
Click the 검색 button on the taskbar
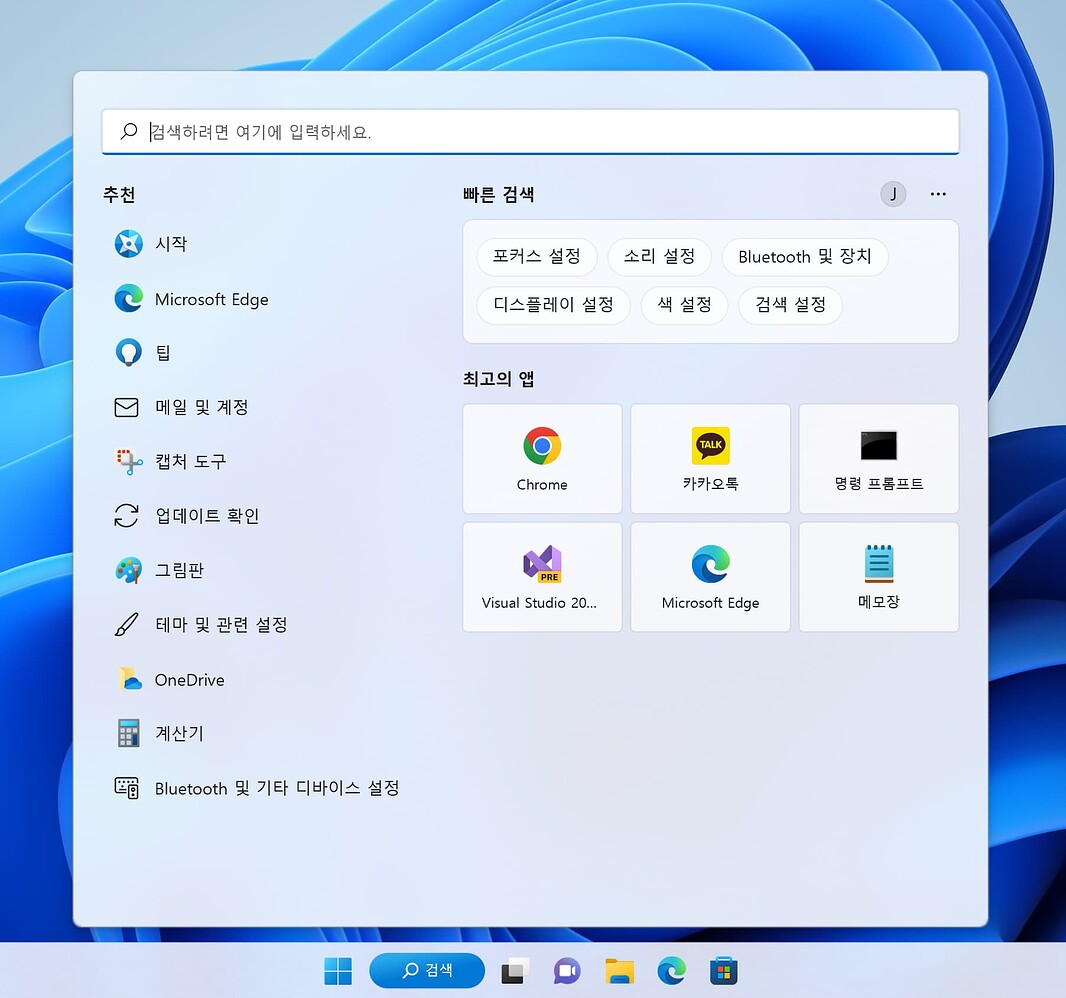click(x=427, y=970)
